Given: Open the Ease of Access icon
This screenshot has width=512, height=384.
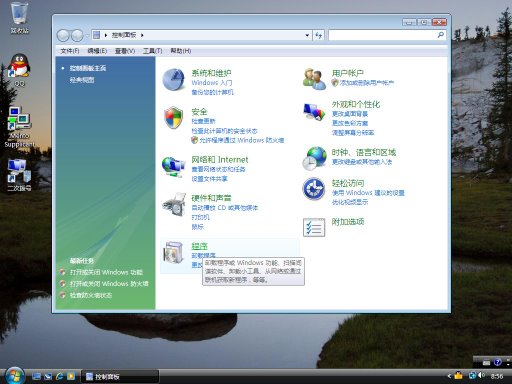Looking at the screenshot, I should point(314,189).
